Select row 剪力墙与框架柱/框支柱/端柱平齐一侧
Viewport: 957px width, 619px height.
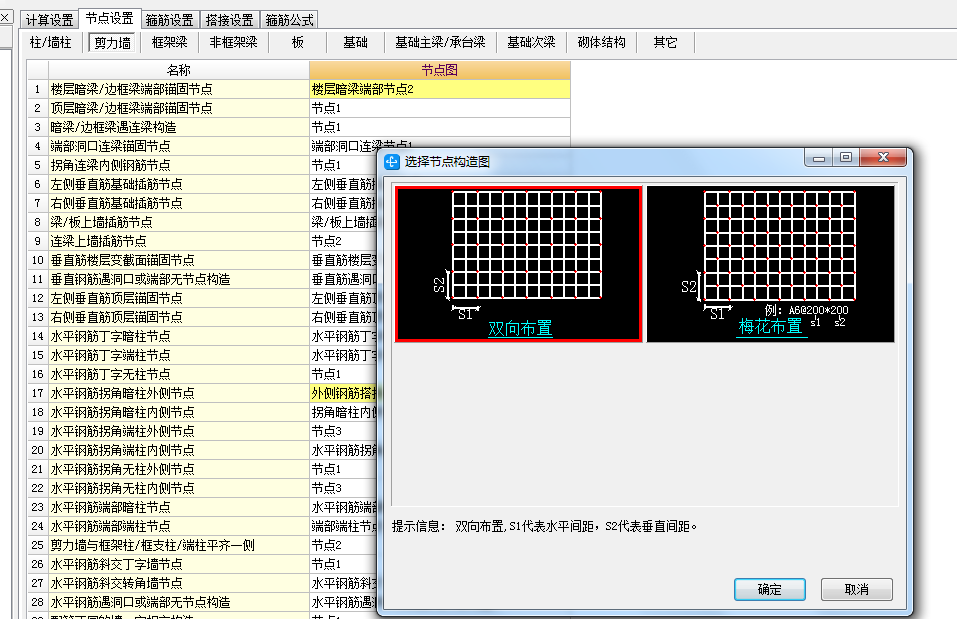178,545
